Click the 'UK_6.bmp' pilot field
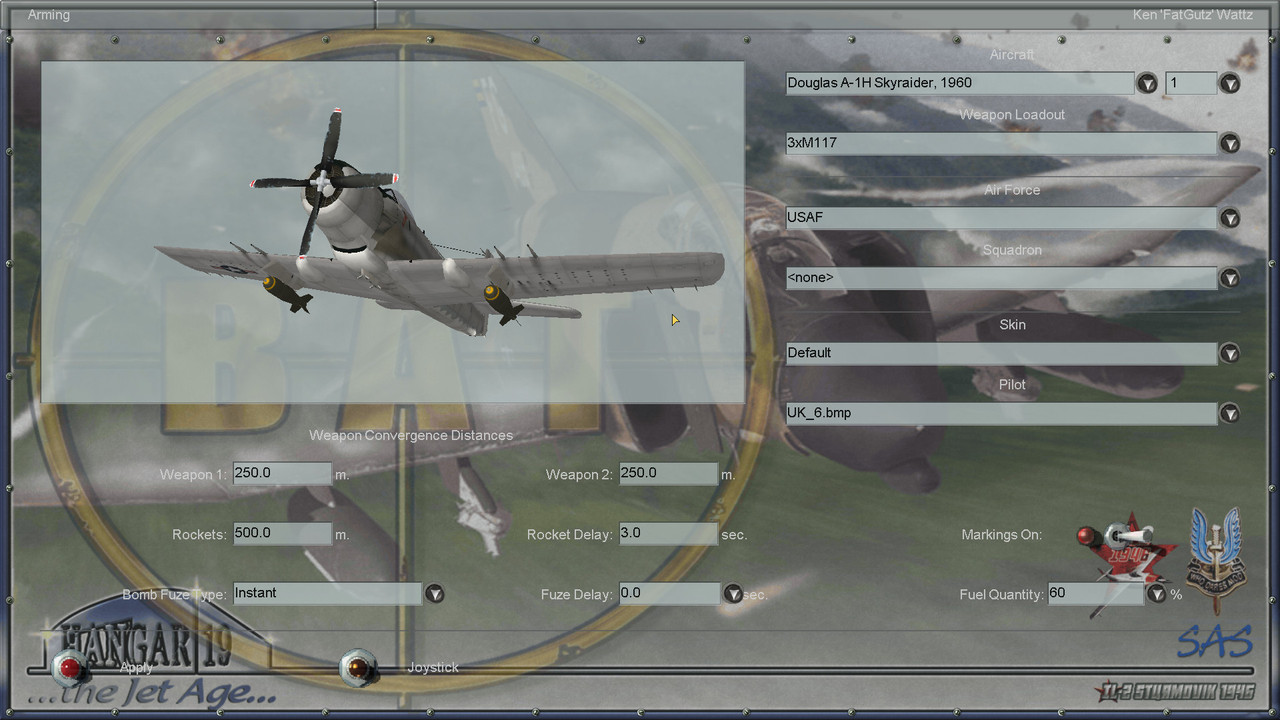The image size is (1280, 720). (1001, 413)
